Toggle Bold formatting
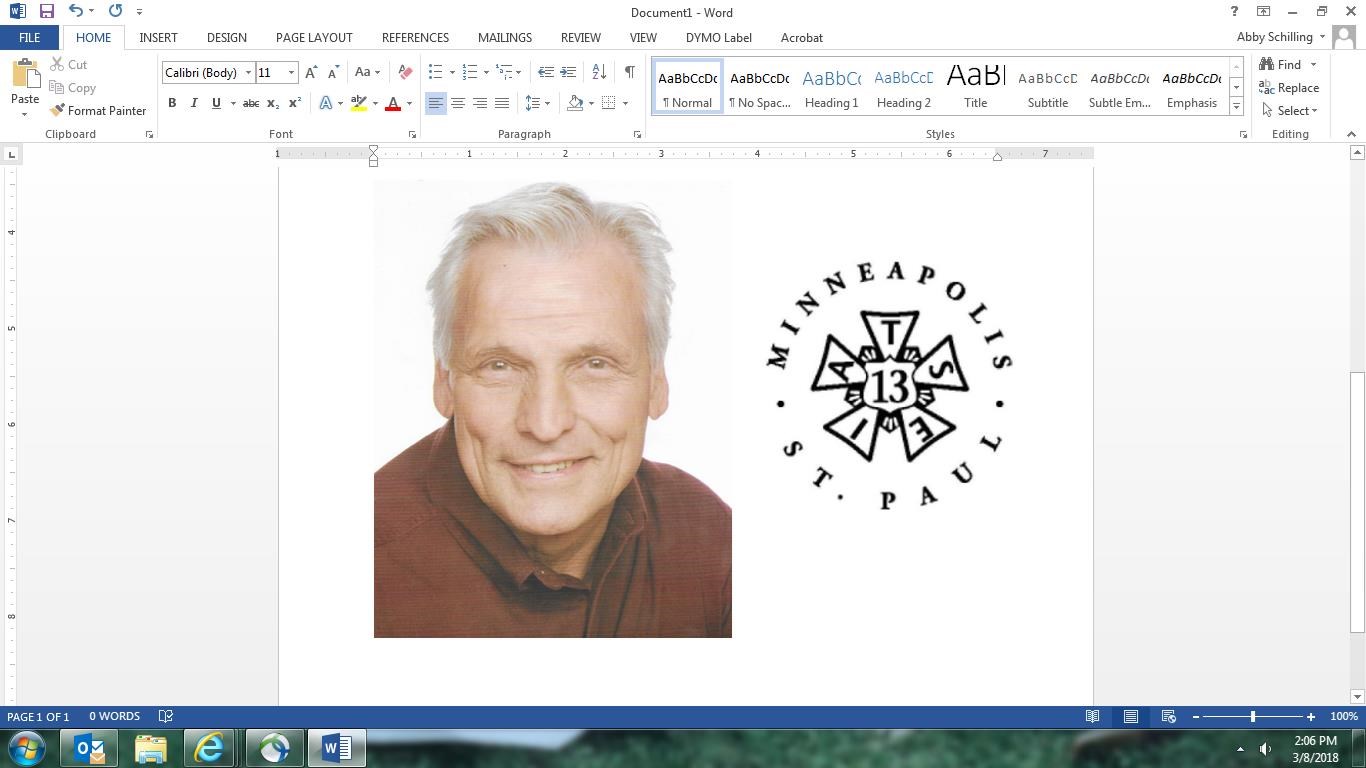 click(x=172, y=103)
